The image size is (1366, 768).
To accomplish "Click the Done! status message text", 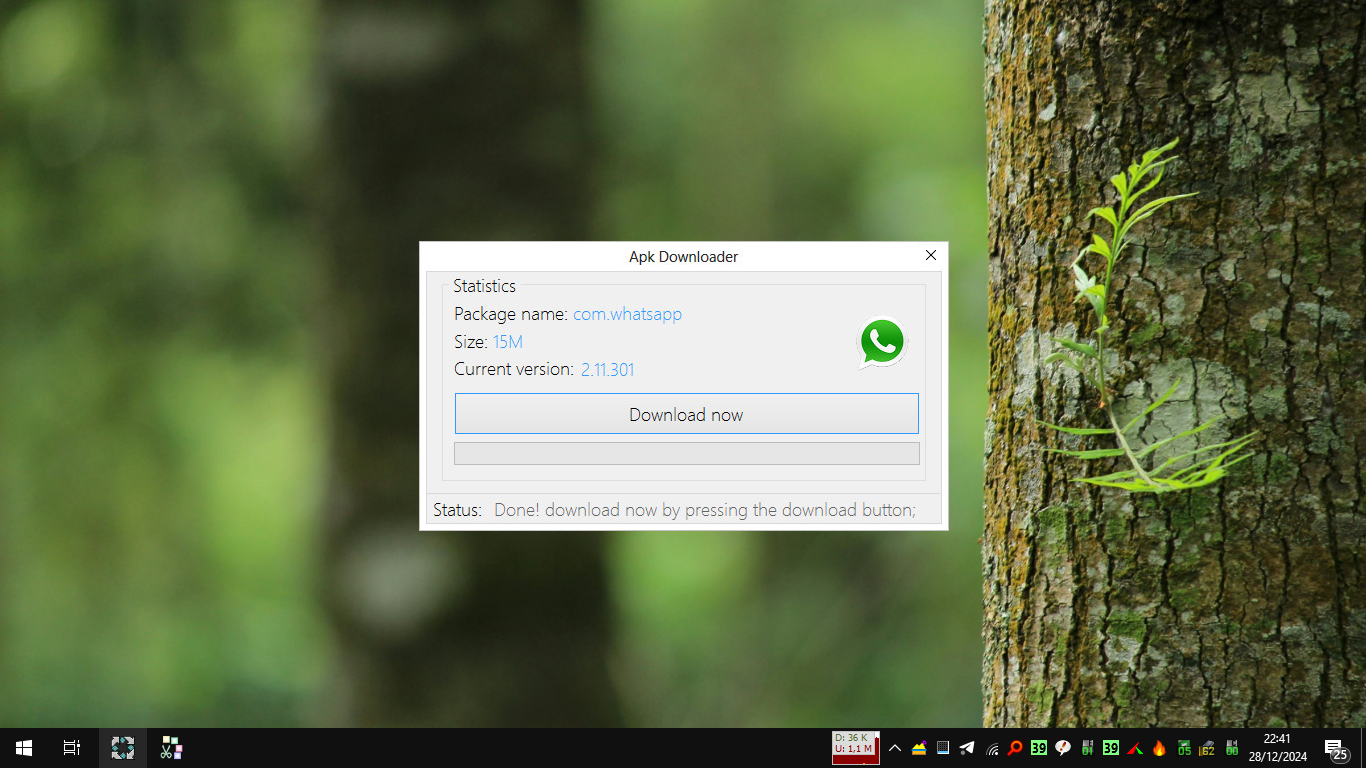I will tap(705, 510).
